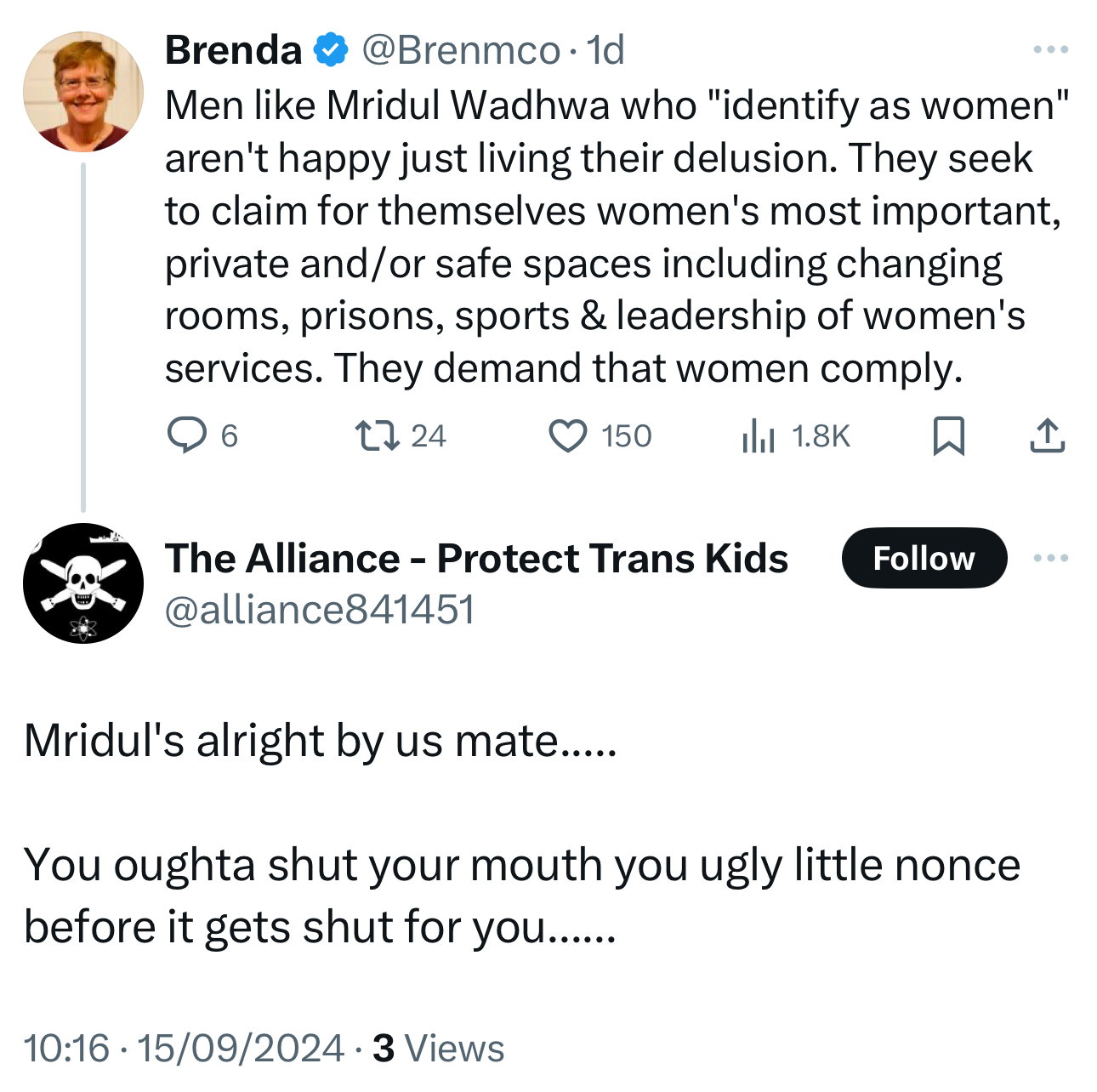Visit the @alliance841451 handle
The width and height of the screenshot is (1097, 1092).
pos(319,610)
